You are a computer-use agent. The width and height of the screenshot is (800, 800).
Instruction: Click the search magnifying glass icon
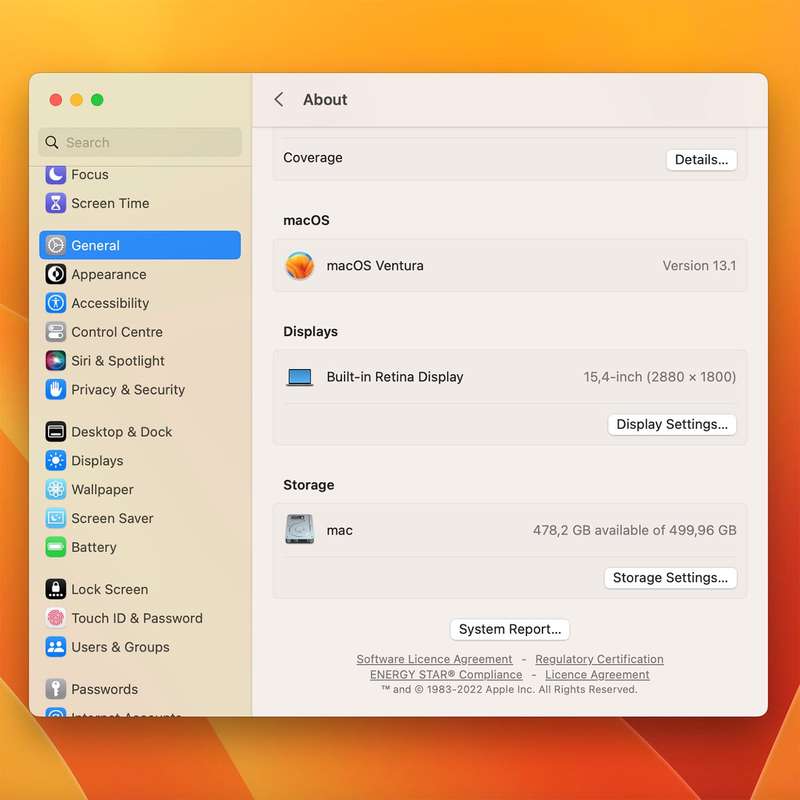pyautogui.click(x=52, y=142)
